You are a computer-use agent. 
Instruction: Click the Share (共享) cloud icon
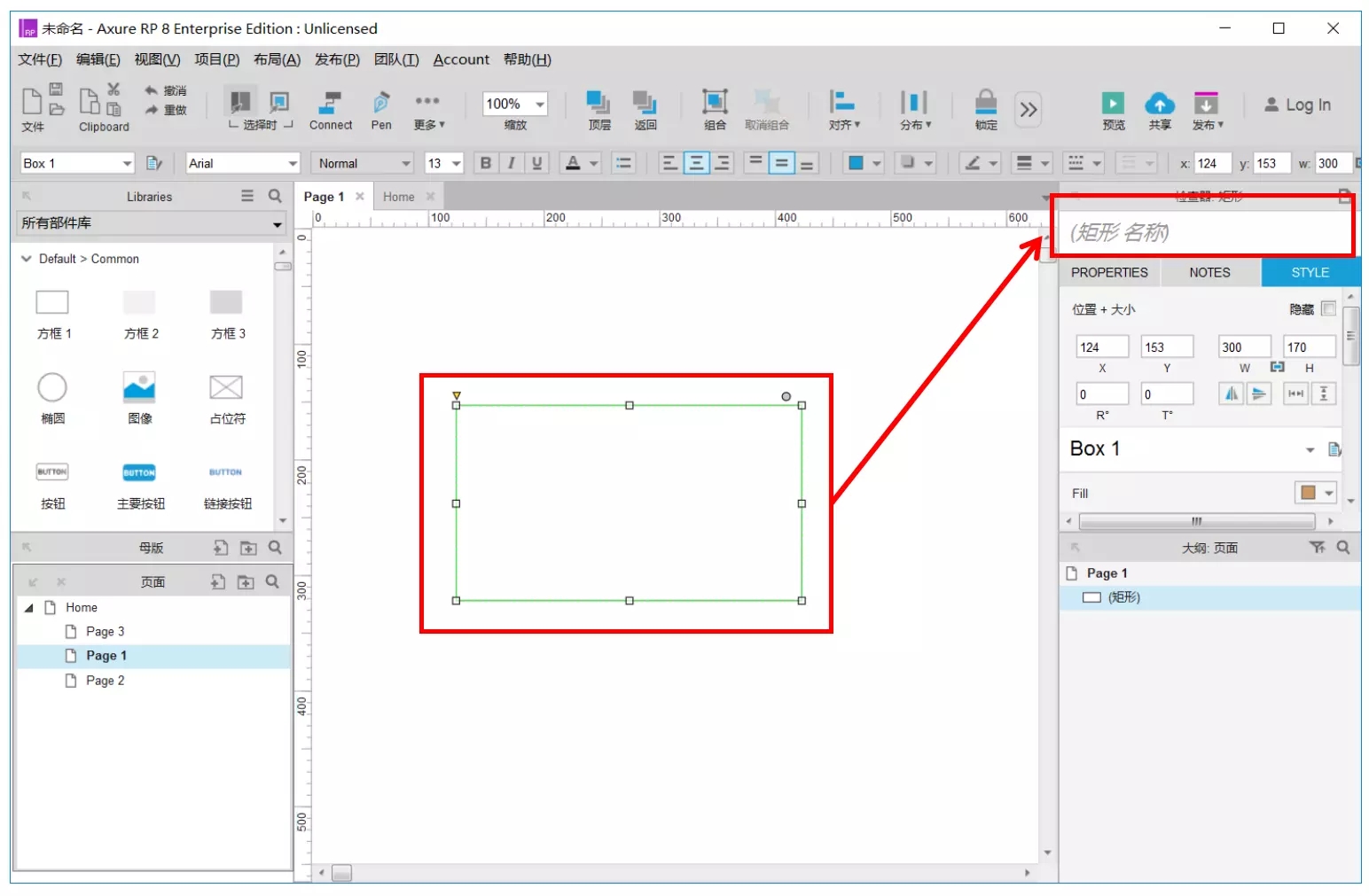click(x=1159, y=103)
